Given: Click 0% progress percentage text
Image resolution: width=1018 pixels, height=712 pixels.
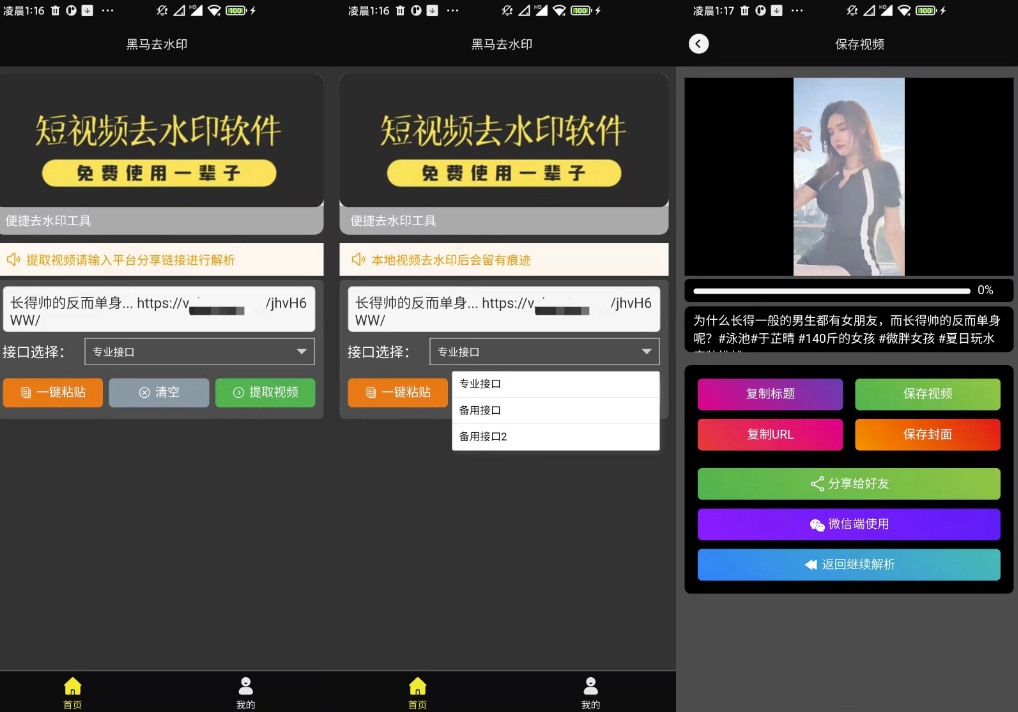Looking at the screenshot, I should (985, 290).
